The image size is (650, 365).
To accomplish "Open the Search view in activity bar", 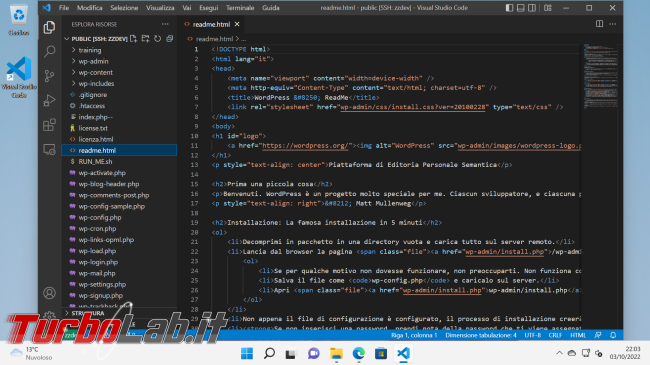I will pos(49,51).
